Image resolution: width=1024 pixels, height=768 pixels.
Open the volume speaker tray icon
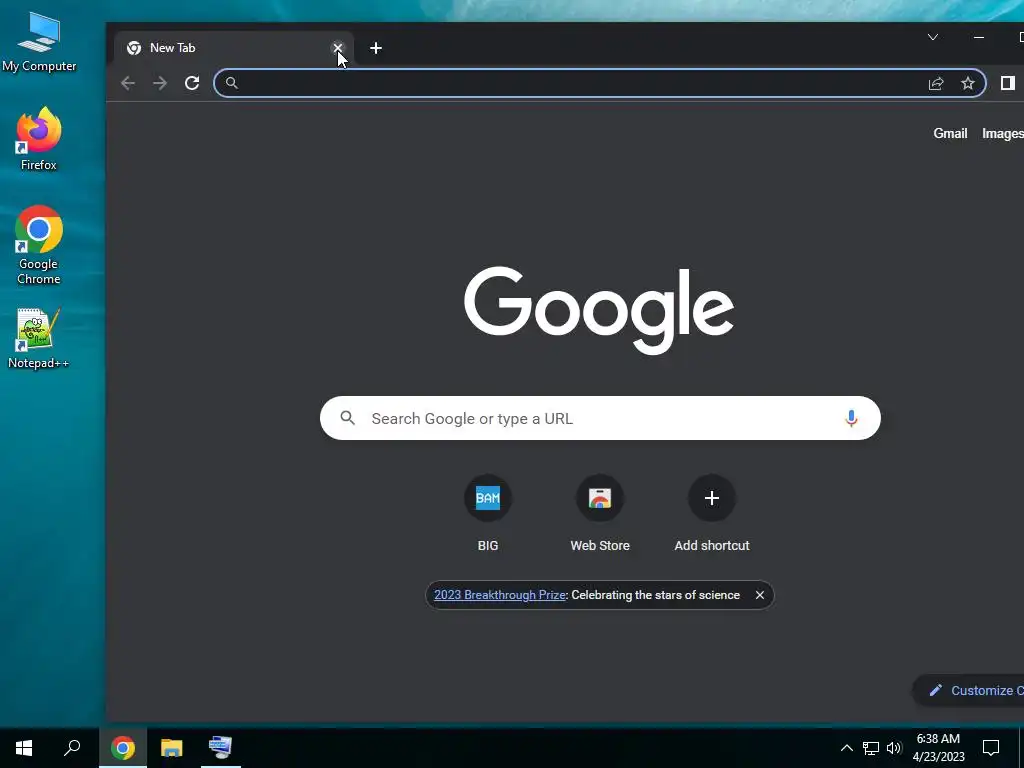point(894,748)
